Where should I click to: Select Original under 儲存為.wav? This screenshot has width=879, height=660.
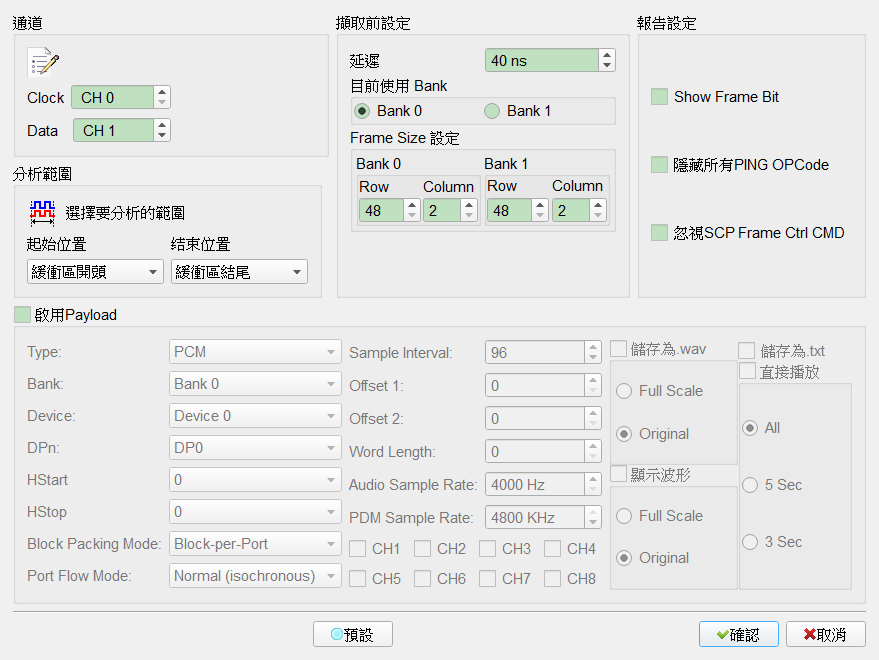[x=624, y=434]
